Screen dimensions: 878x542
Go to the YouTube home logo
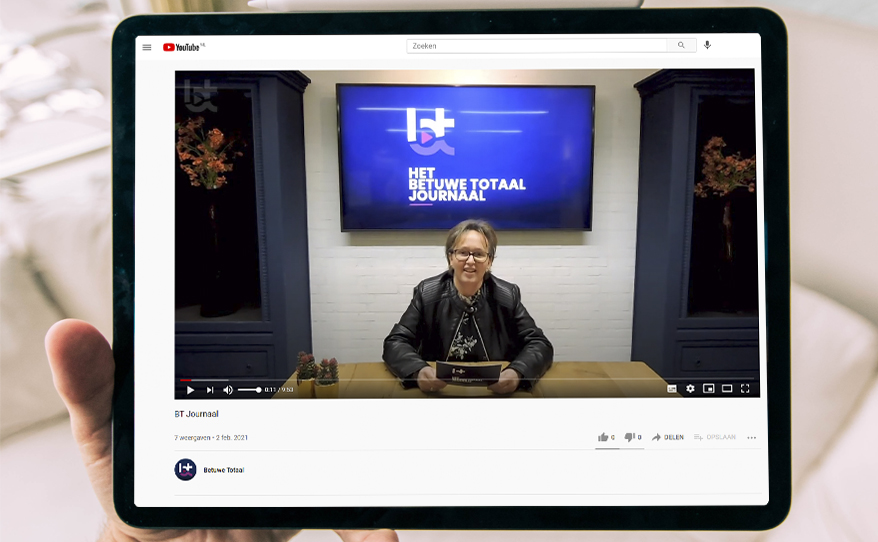[183, 47]
